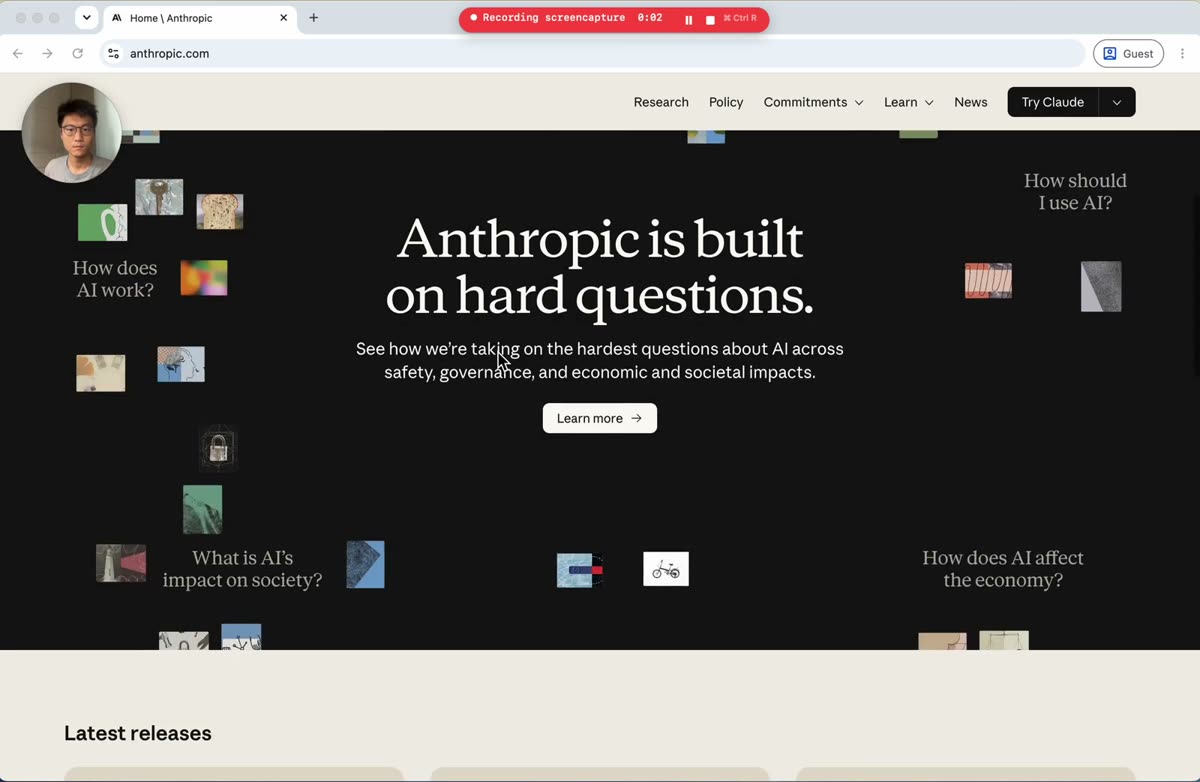Screen dimensions: 1200x782
Task: Click the lighthouse image thumbnail
Action: coord(121,563)
